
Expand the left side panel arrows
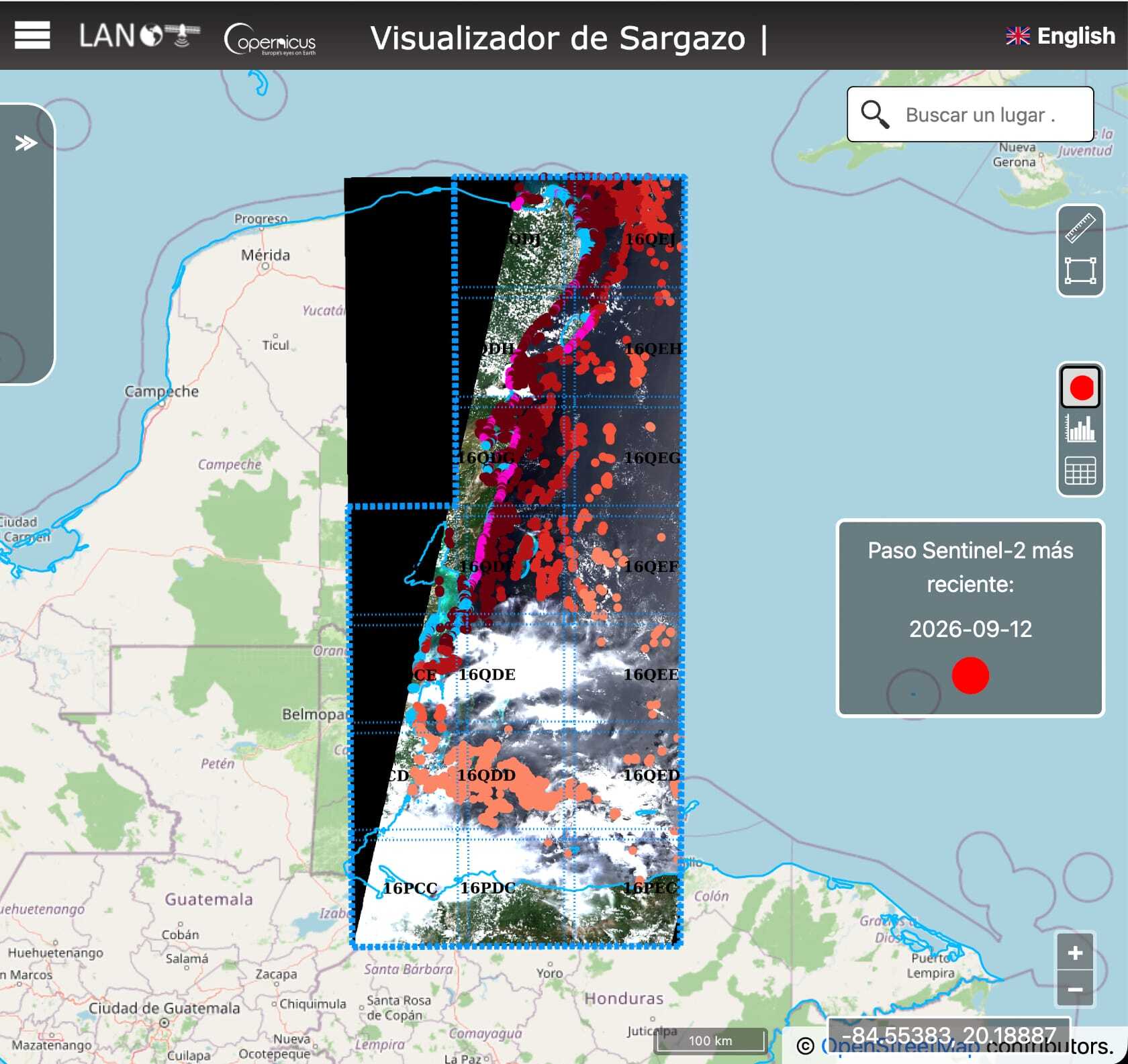click(26, 143)
